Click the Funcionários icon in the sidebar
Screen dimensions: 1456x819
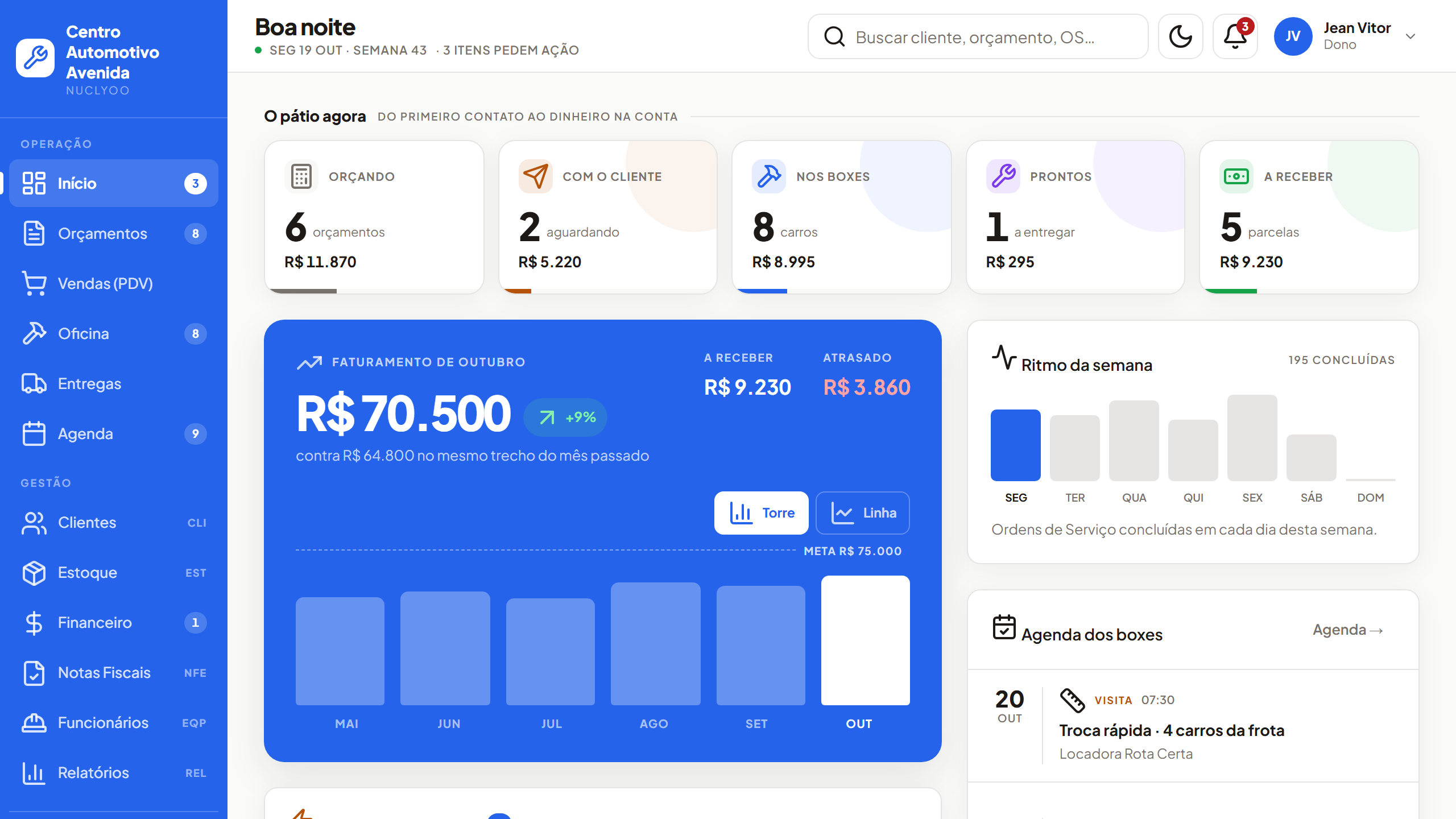point(34,723)
